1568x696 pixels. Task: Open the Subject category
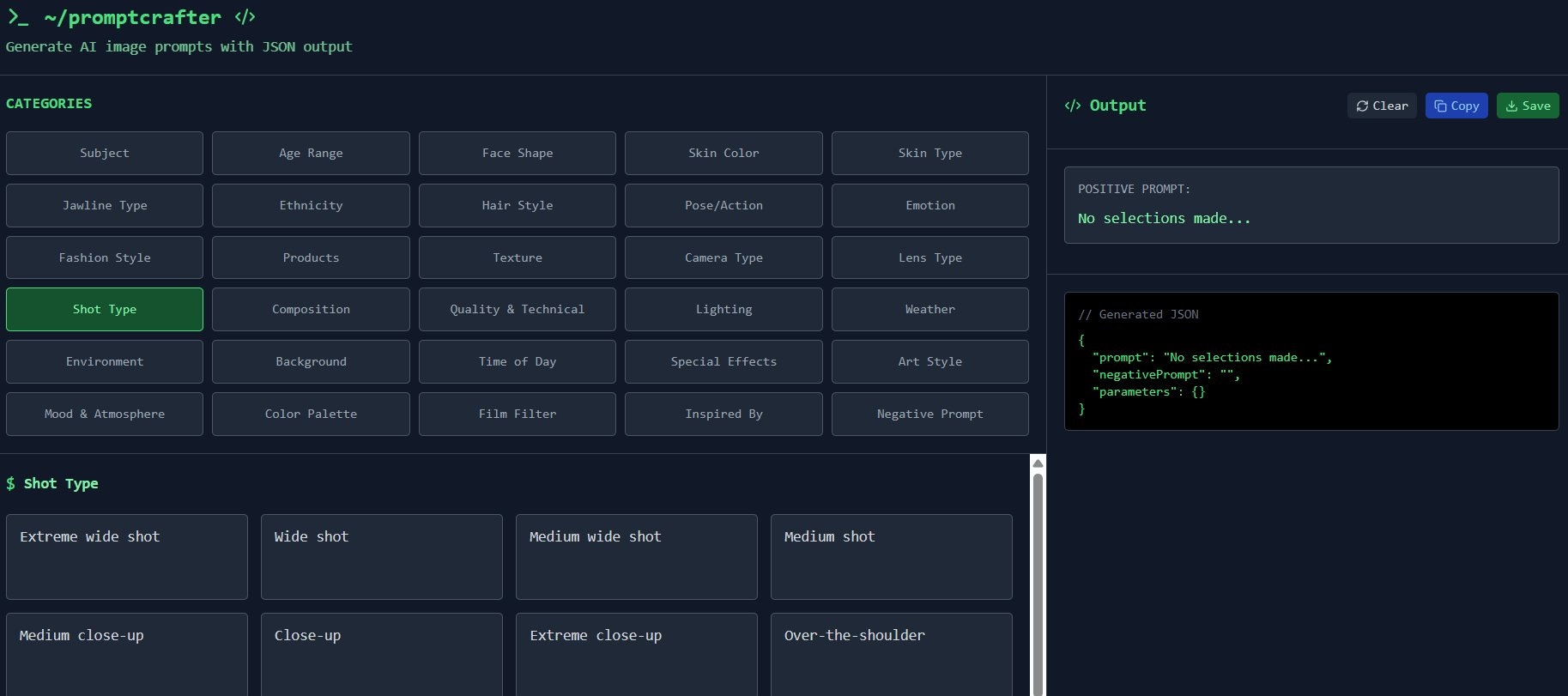pos(105,153)
